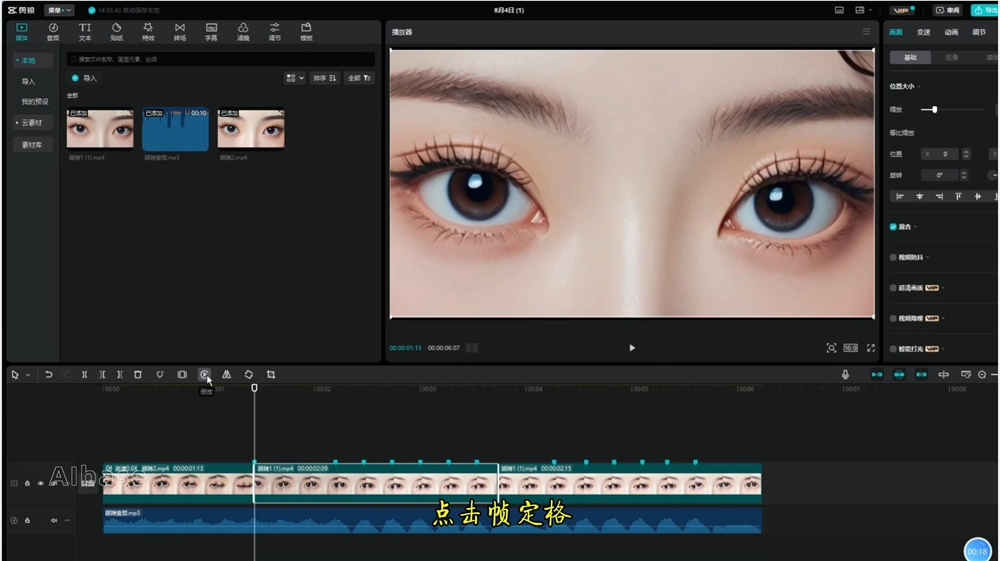This screenshot has height=561, width=1000.
Task: Click the undo arrow in timeline toolbar
Action: click(x=48, y=375)
